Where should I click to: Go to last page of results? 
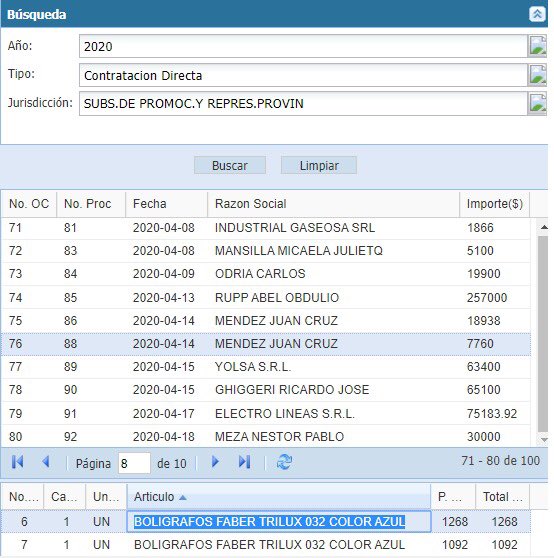pos(244,462)
